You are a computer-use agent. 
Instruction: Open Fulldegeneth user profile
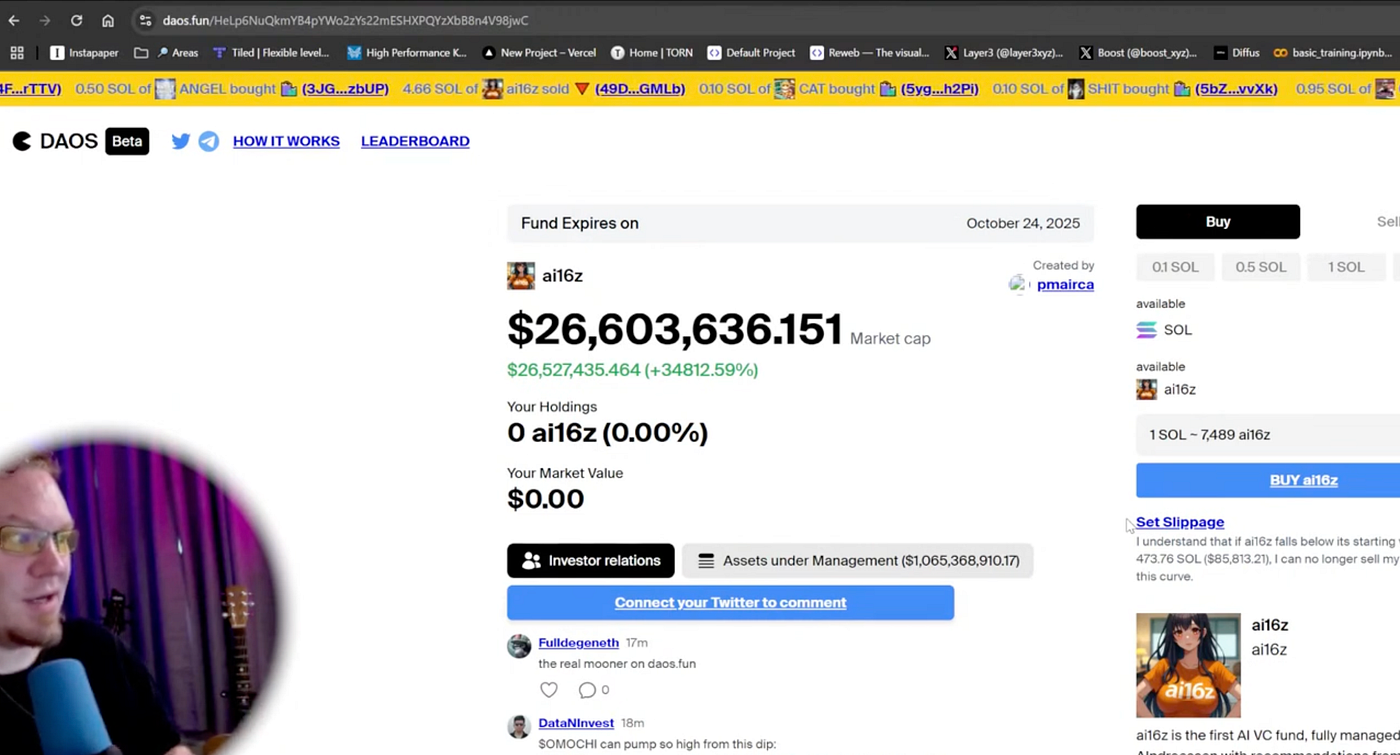pos(578,643)
